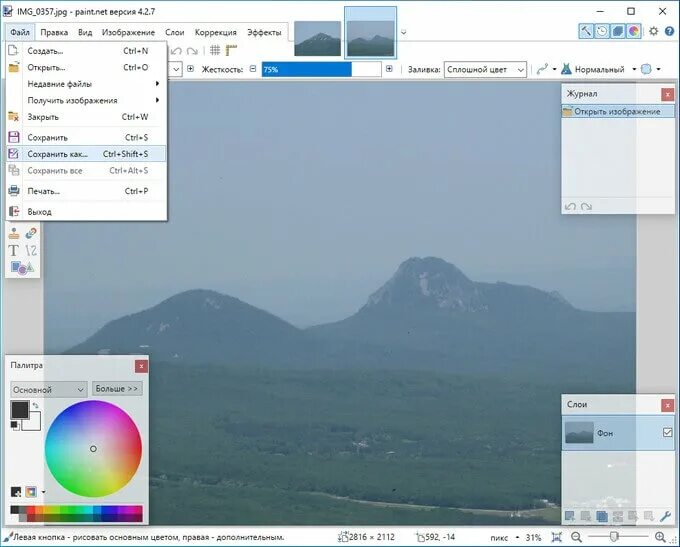The width and height of the screenshot is (680, 547).
Task: Click the Журнал panel redo arrow
Action: point(586,207)
